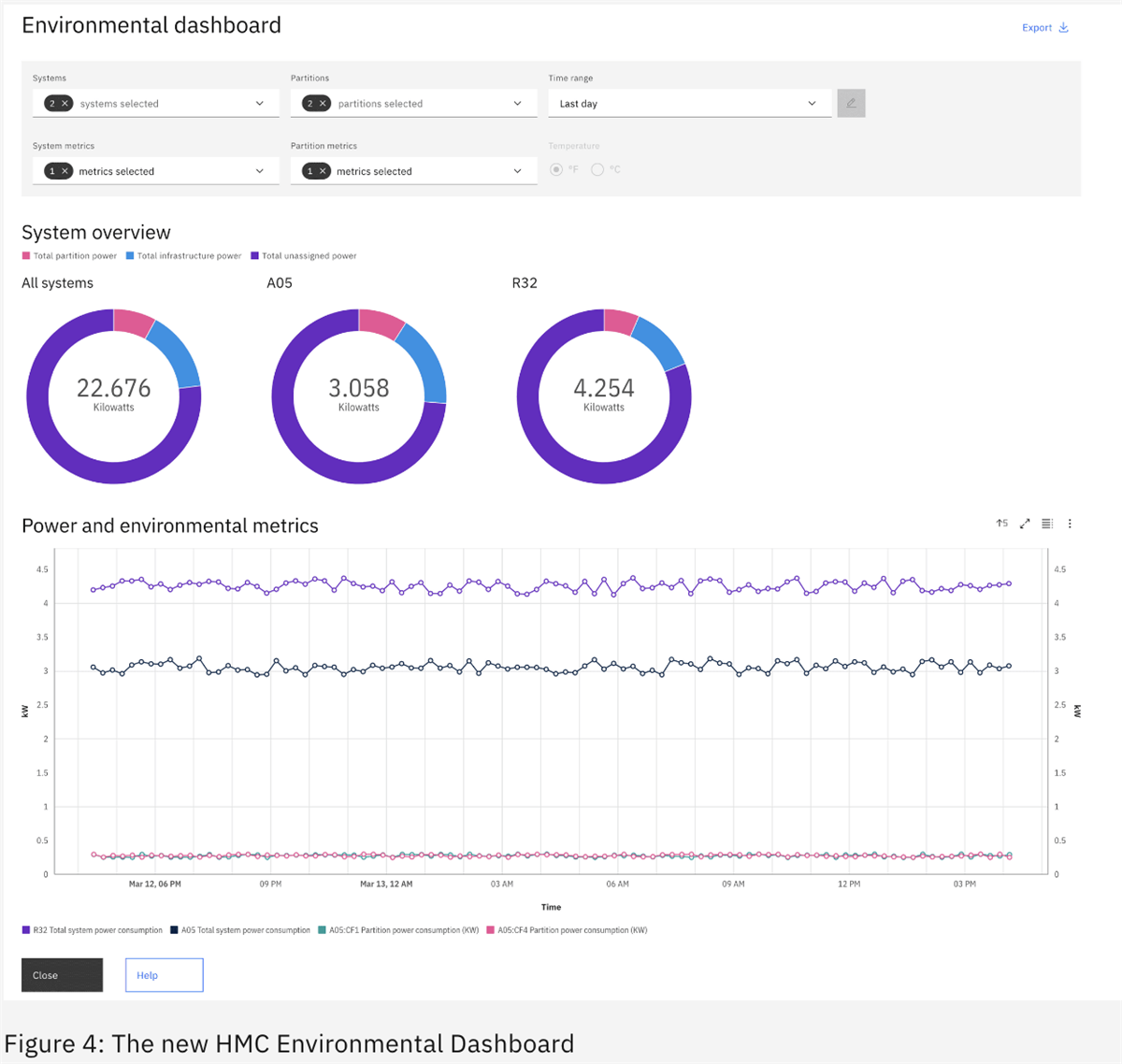Clear the selected partitions tag
This screenshot has width=1122, height=1064.
pyautogui.click(x=323, y=104)
